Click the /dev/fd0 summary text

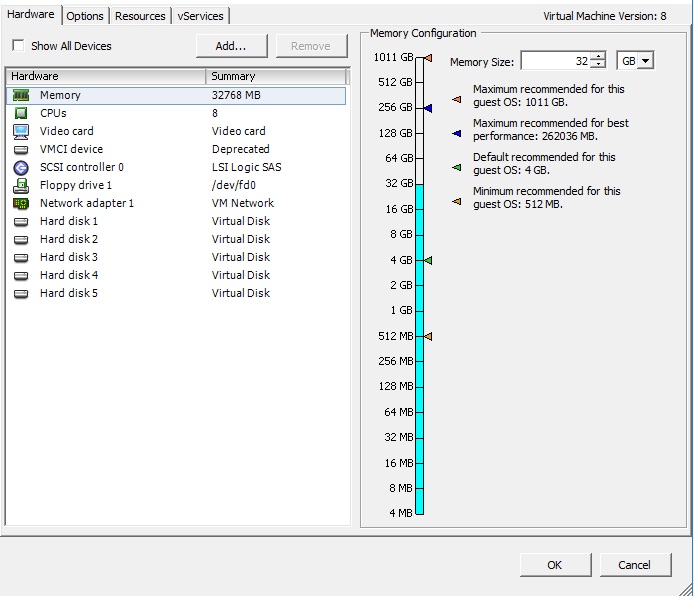pyautogui.click(x=234, y=185)
